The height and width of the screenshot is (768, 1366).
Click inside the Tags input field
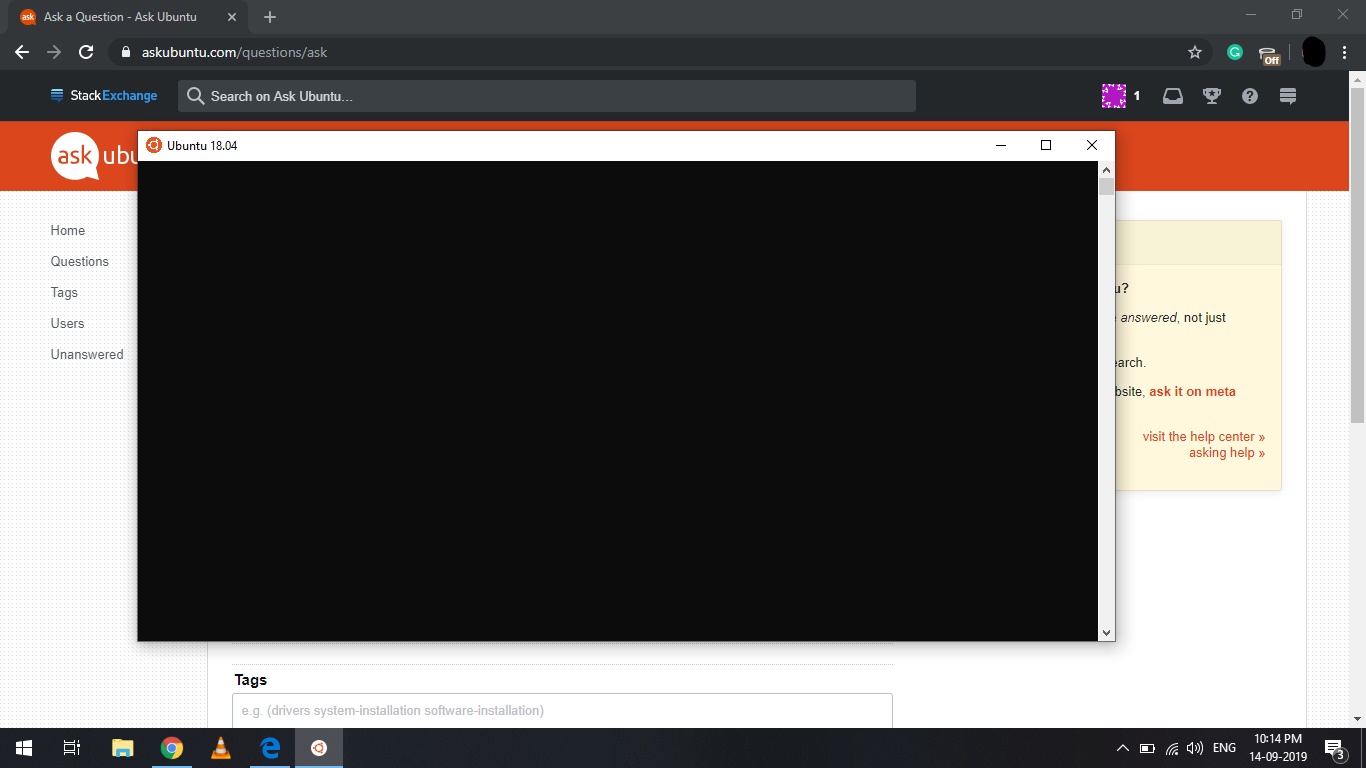560,711
